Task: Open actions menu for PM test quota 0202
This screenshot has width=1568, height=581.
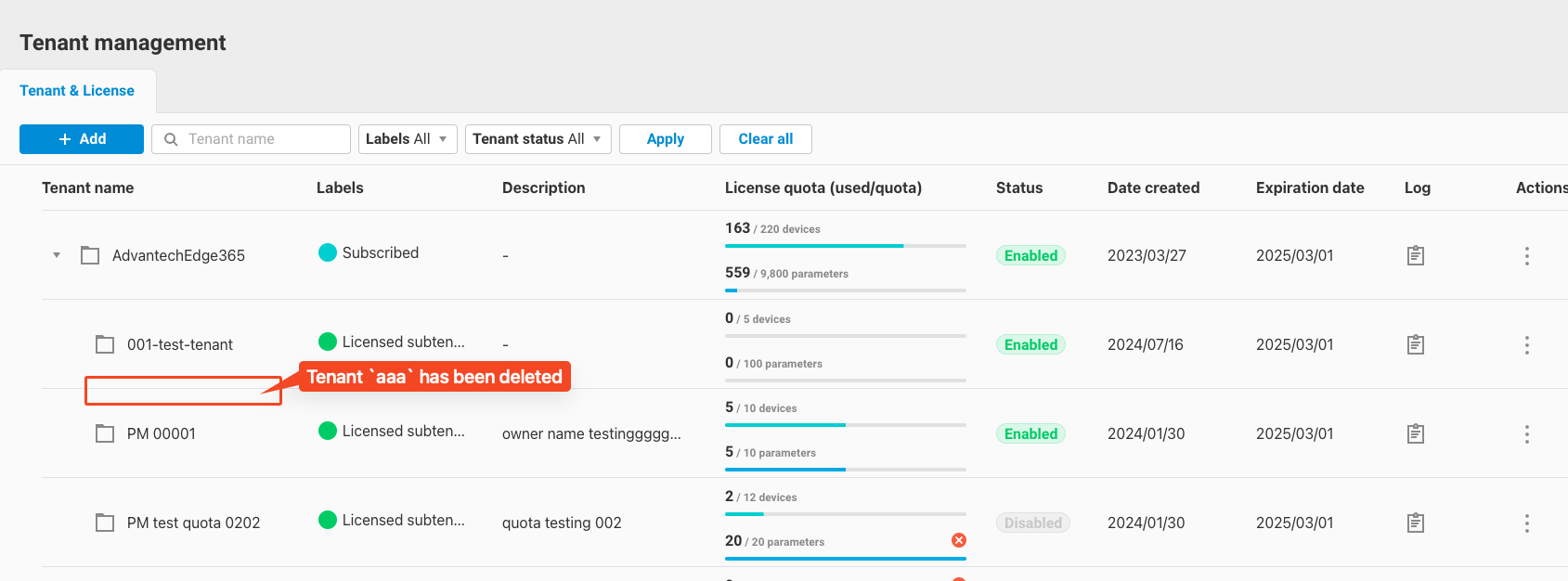Action: point(1526,523)
